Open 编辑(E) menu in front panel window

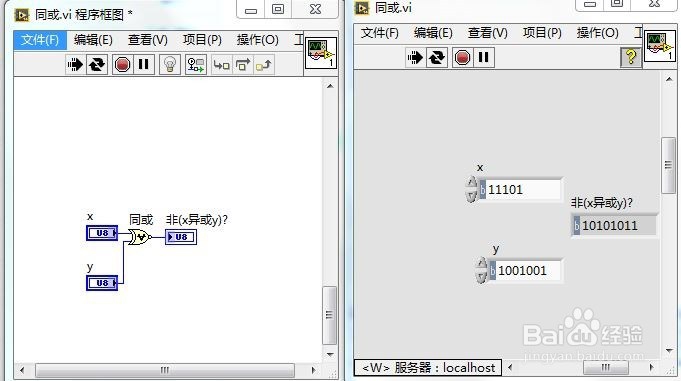[x=433, y=33]
